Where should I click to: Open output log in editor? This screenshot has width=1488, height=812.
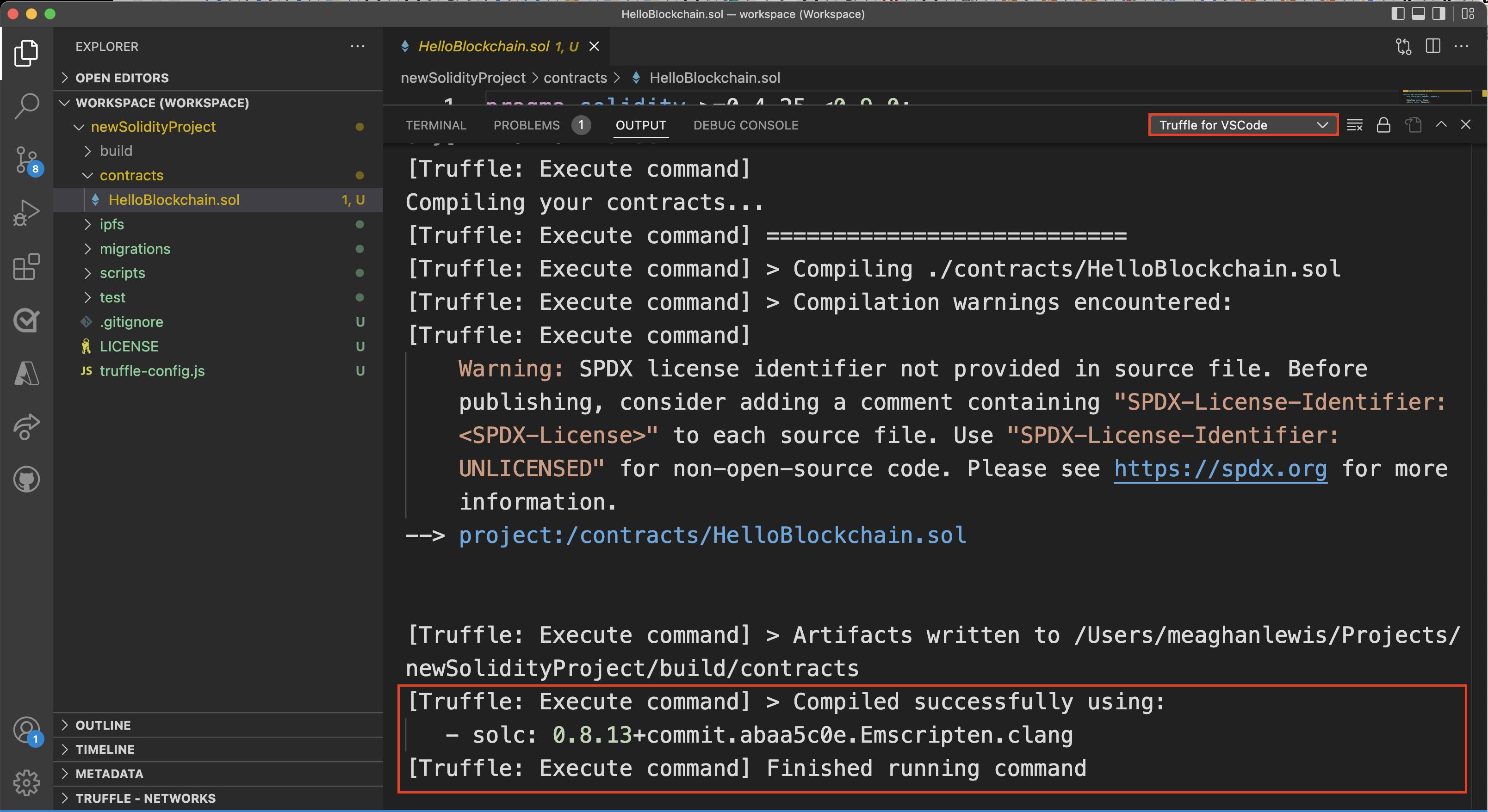click(1413, 125)
